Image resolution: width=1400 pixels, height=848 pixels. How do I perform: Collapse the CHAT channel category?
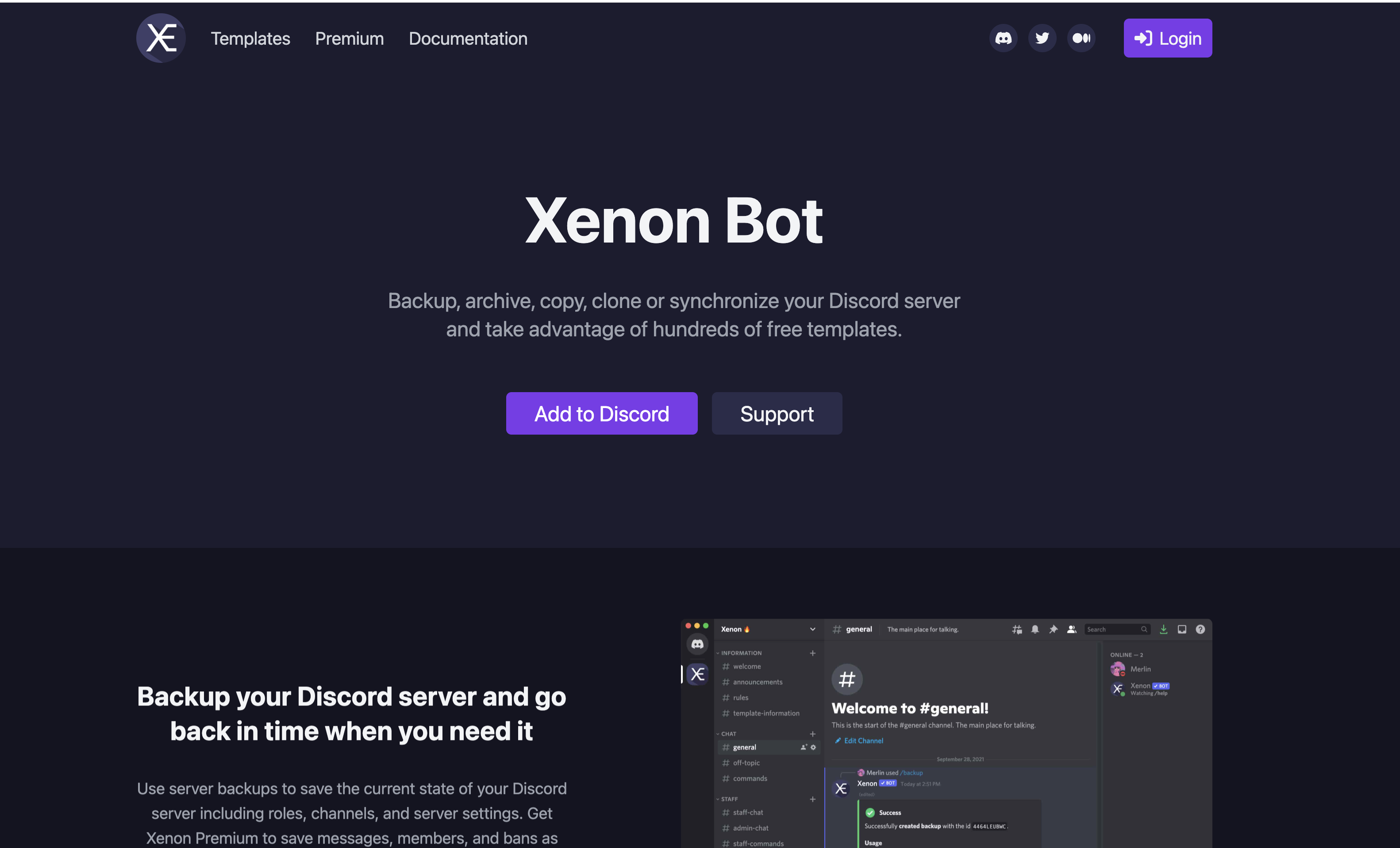point(727,734)
